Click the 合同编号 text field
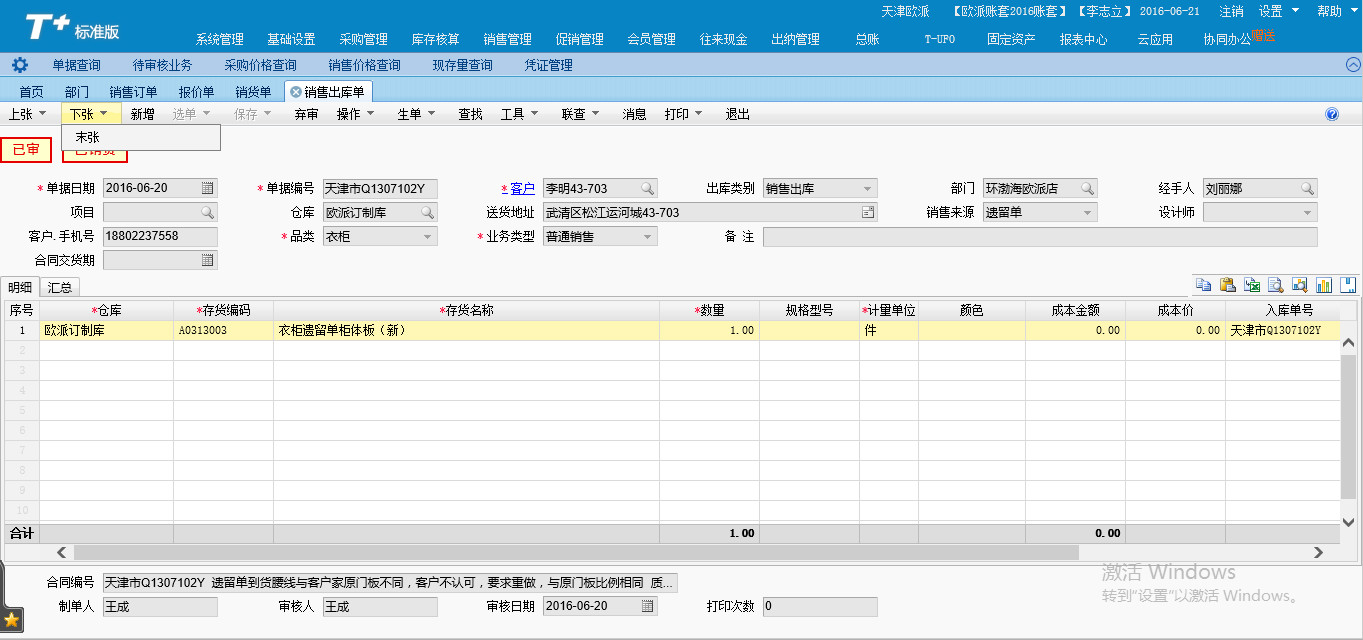The height and width of the screenshot is (640, 1363). tap(390, 583)
